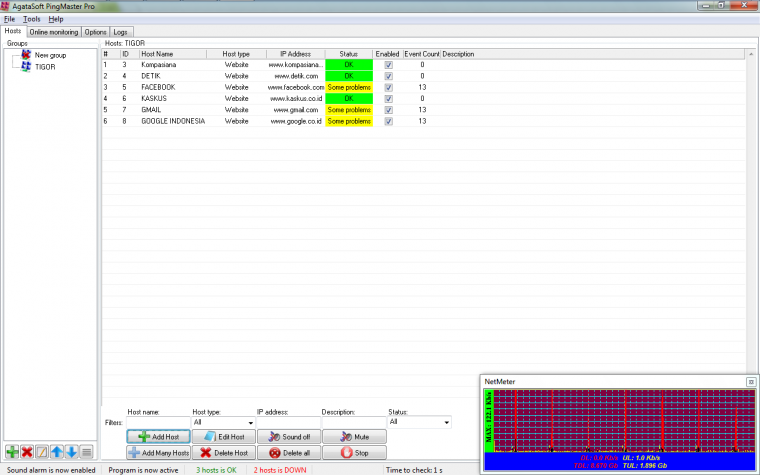The image size is (760, 475).
Task: Move group down with blue down arrow
Action: [x=71, y=452]
